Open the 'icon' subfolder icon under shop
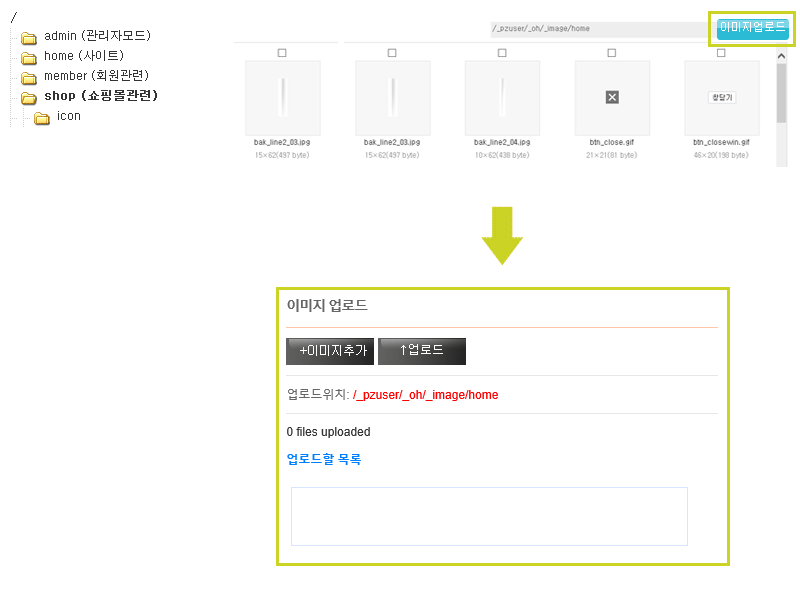Image resolution: width=800 pixels, height=608 pixels. point(41,118)
